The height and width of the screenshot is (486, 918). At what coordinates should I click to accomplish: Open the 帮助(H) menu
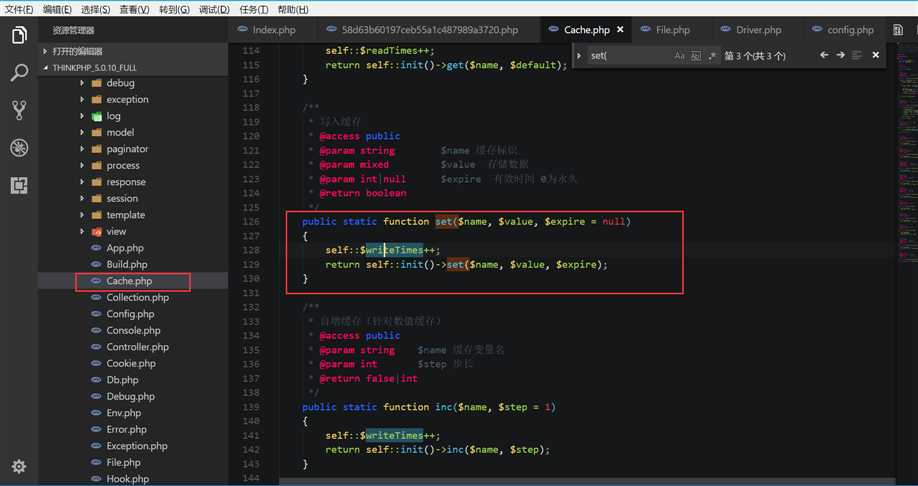tap(293, 9)
